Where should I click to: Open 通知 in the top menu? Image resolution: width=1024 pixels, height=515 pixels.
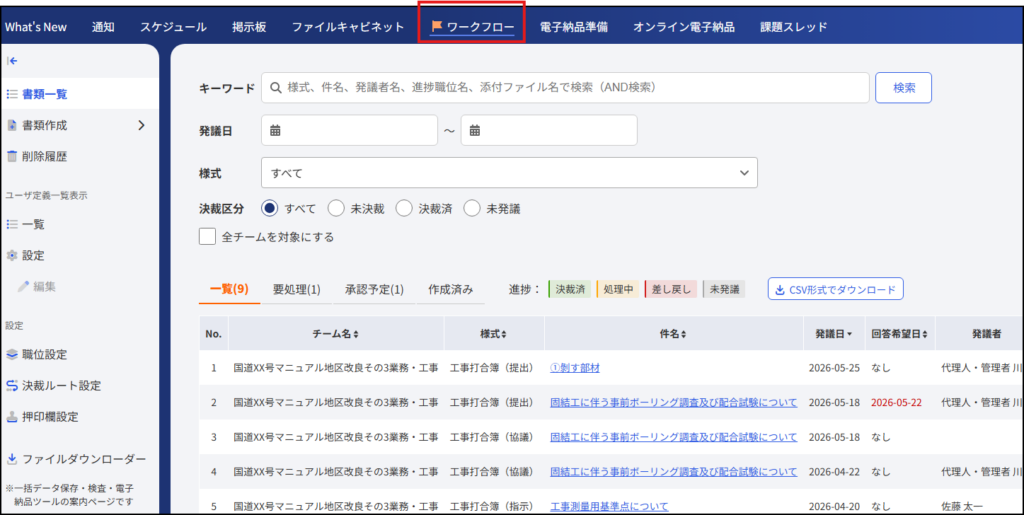[x=103, y=27]
